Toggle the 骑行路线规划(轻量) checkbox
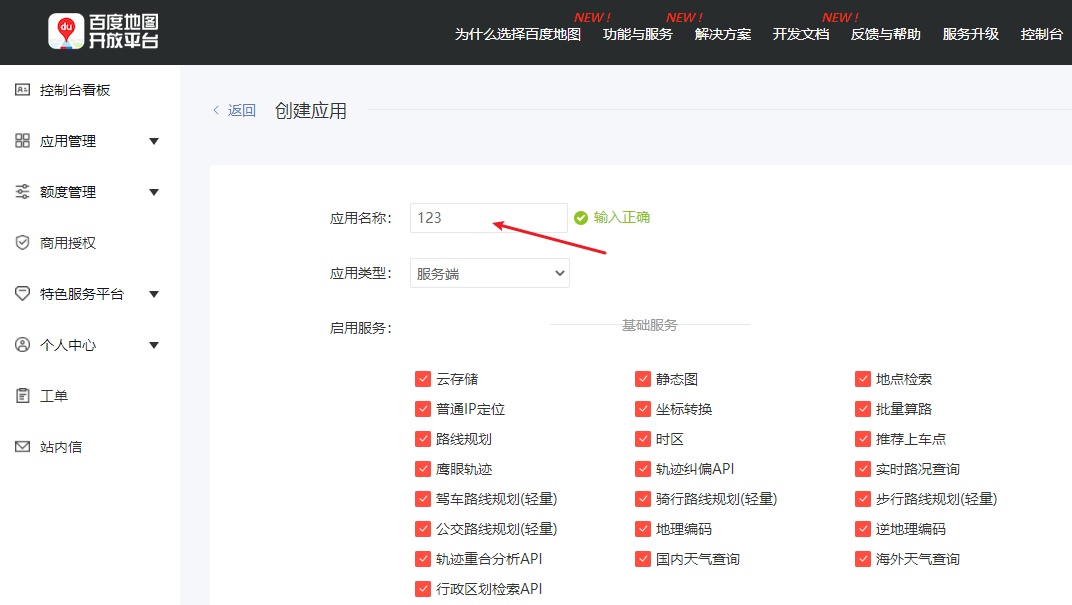The width and height of the screenshot is (1072, 605). (x=643, y=499)
